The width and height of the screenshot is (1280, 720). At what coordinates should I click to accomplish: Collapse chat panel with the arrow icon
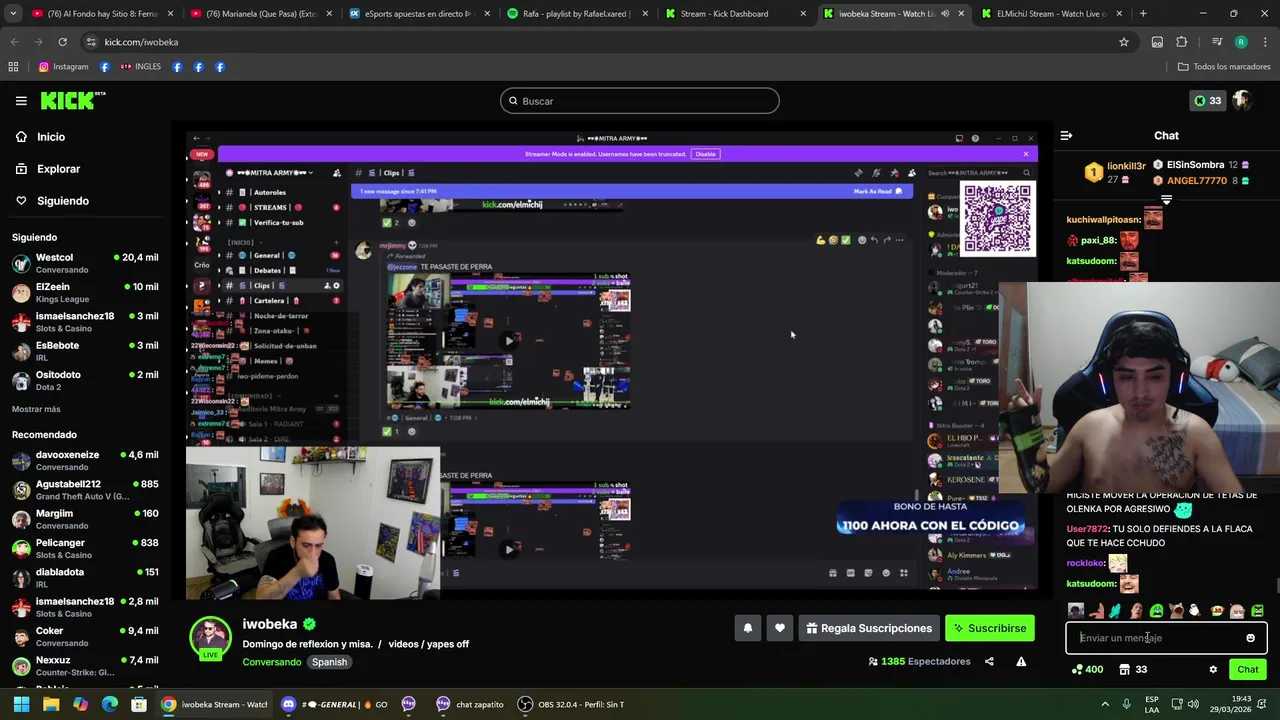click(x=1066, y=135)
